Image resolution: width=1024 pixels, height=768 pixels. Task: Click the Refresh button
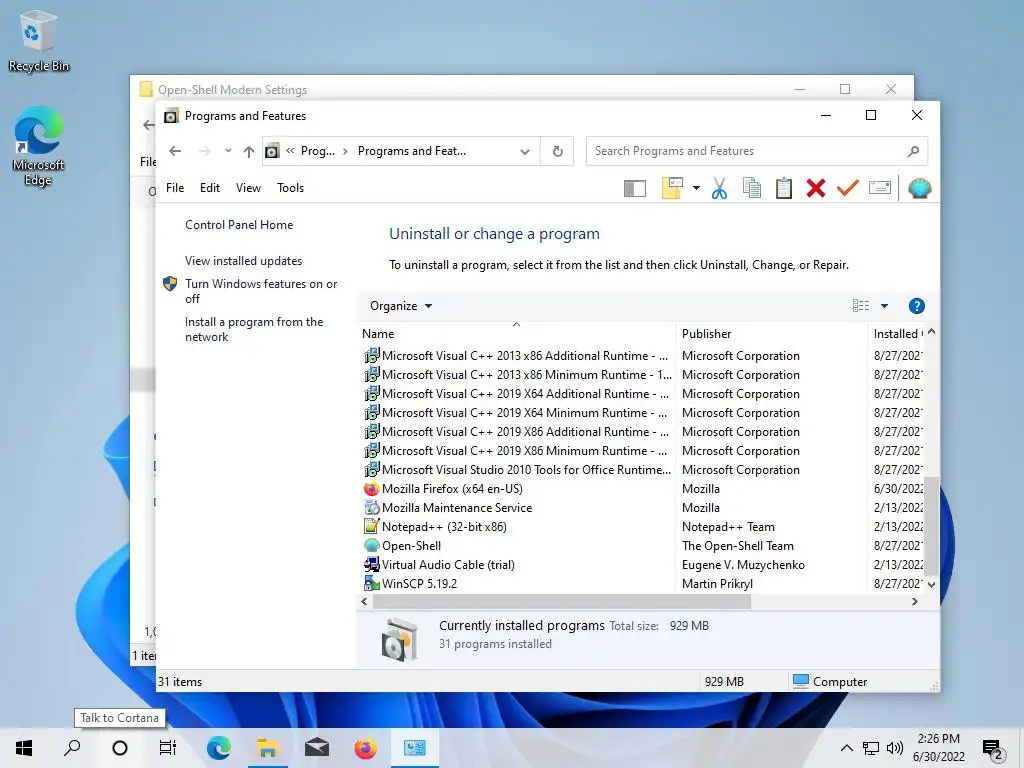click(558, 152)
